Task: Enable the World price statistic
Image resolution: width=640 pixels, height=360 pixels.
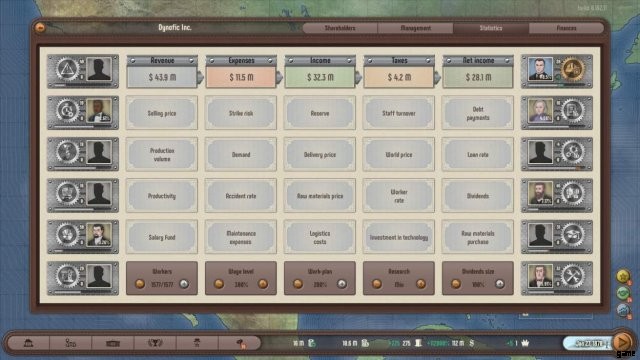Action: (399, 154)
